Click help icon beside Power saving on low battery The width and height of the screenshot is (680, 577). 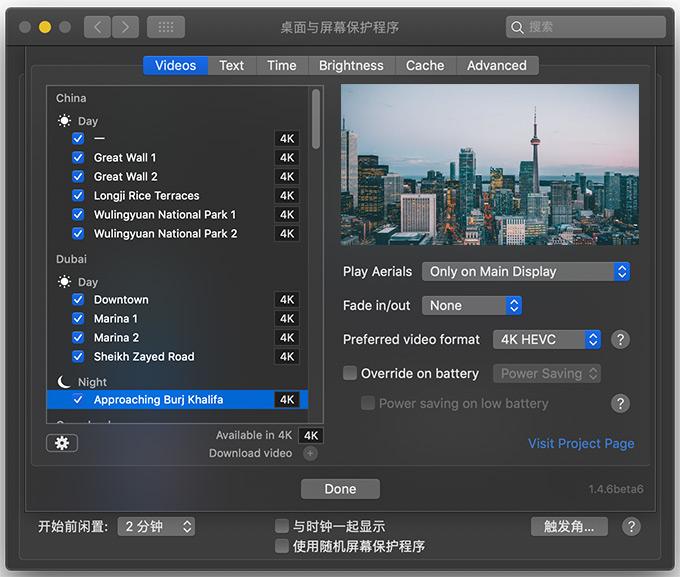pos(620,403)
